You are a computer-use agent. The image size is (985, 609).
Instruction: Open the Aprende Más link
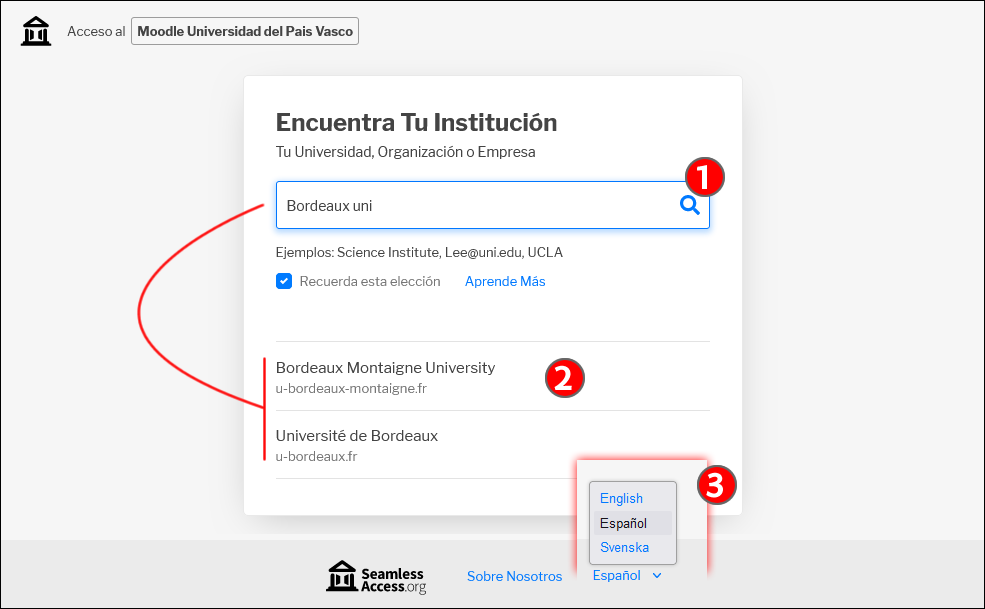pos(505,282)
